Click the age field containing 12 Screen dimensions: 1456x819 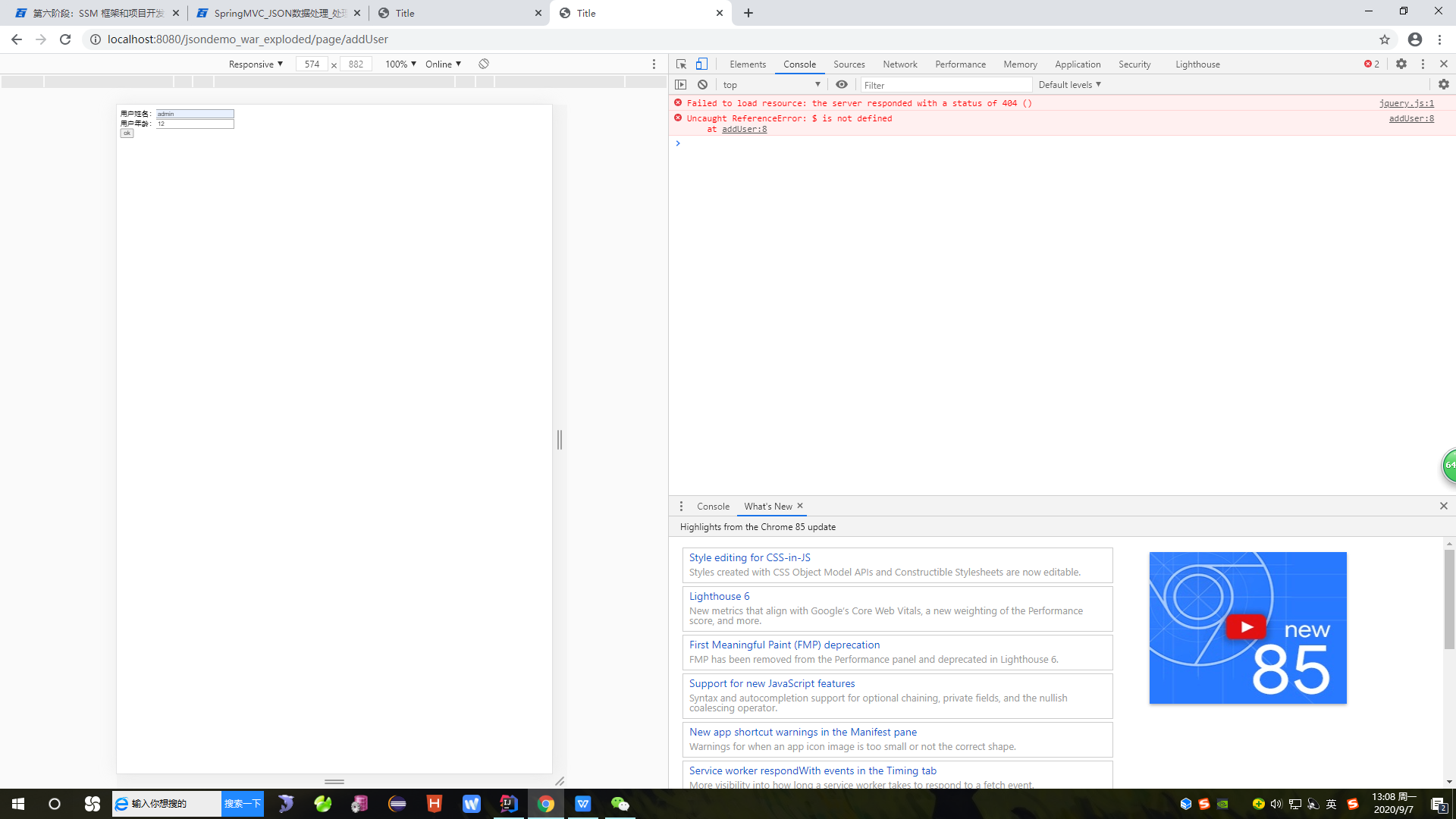(x=195, y=124)
